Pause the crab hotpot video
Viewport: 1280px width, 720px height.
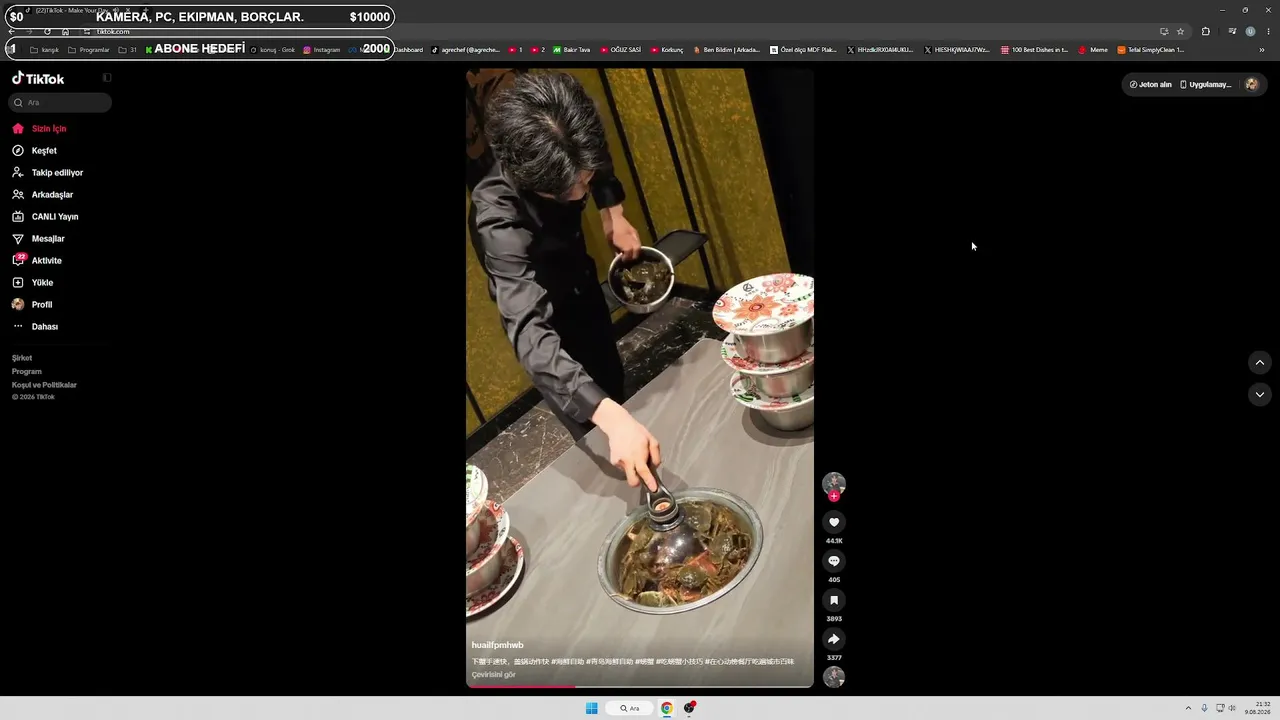(x=640, y=378)
